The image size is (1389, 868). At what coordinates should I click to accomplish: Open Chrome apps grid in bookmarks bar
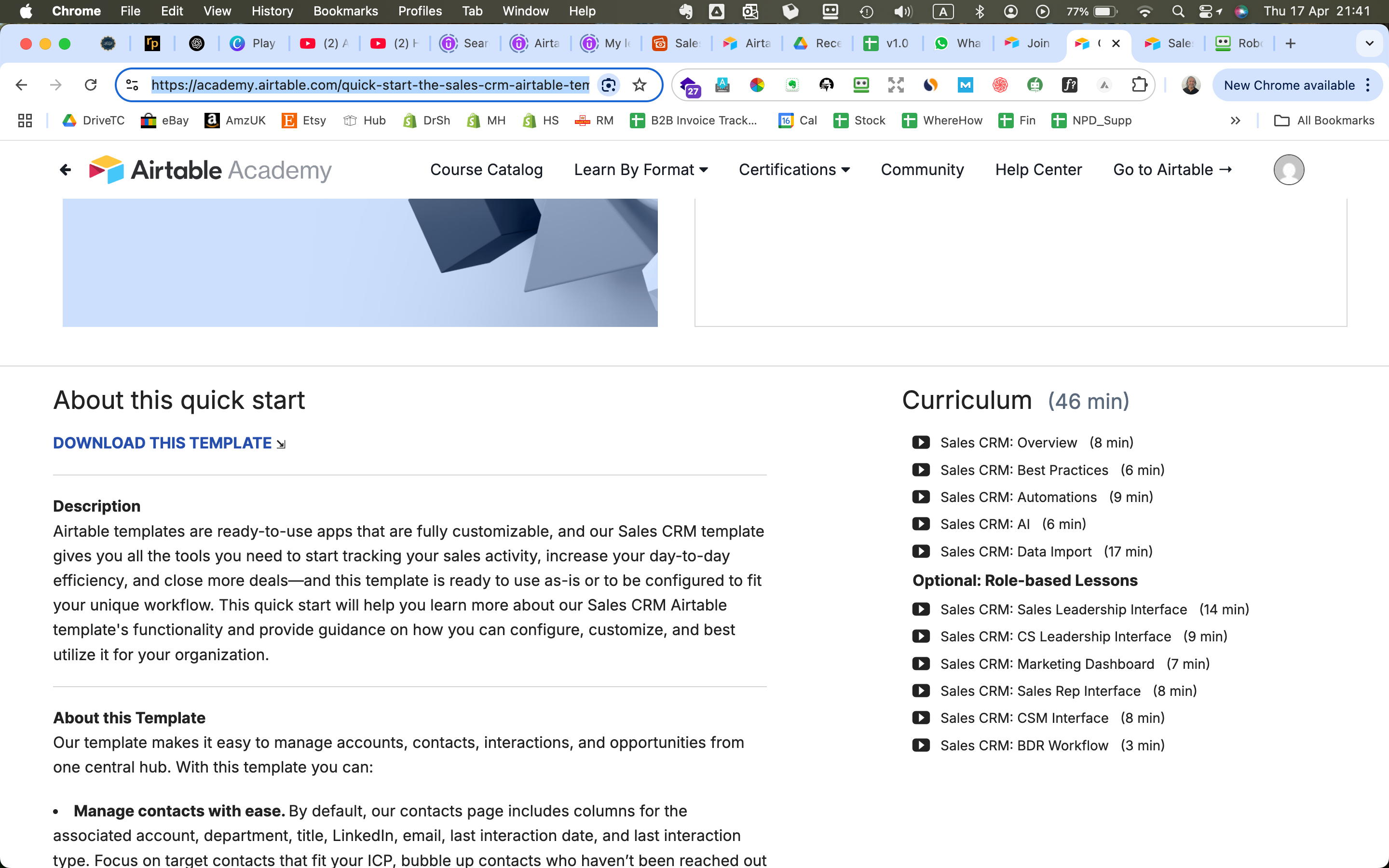(x=25, y=121)
